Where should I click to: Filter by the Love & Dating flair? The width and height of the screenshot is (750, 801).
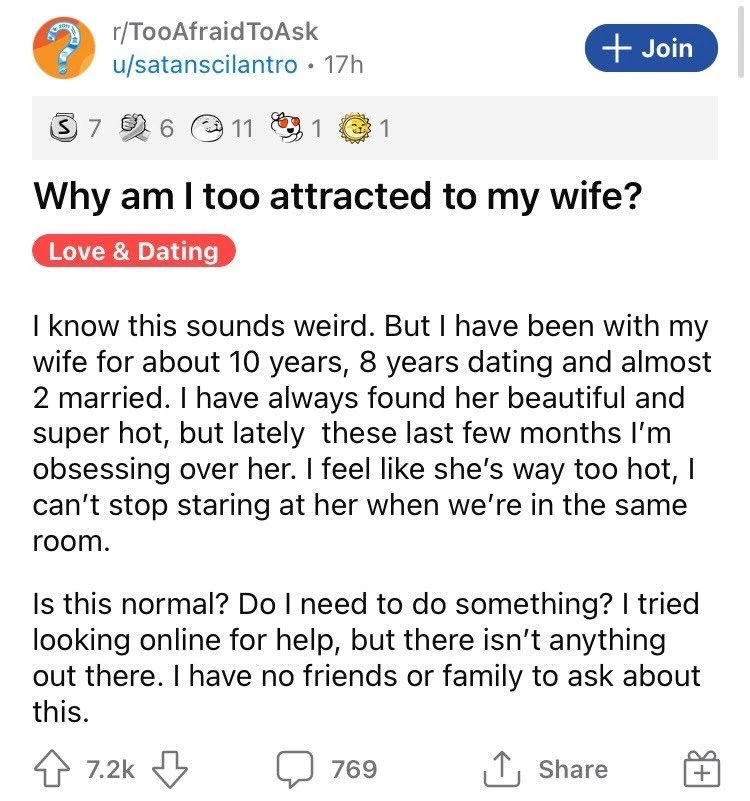pyautogui.click(x=134, y=250)
